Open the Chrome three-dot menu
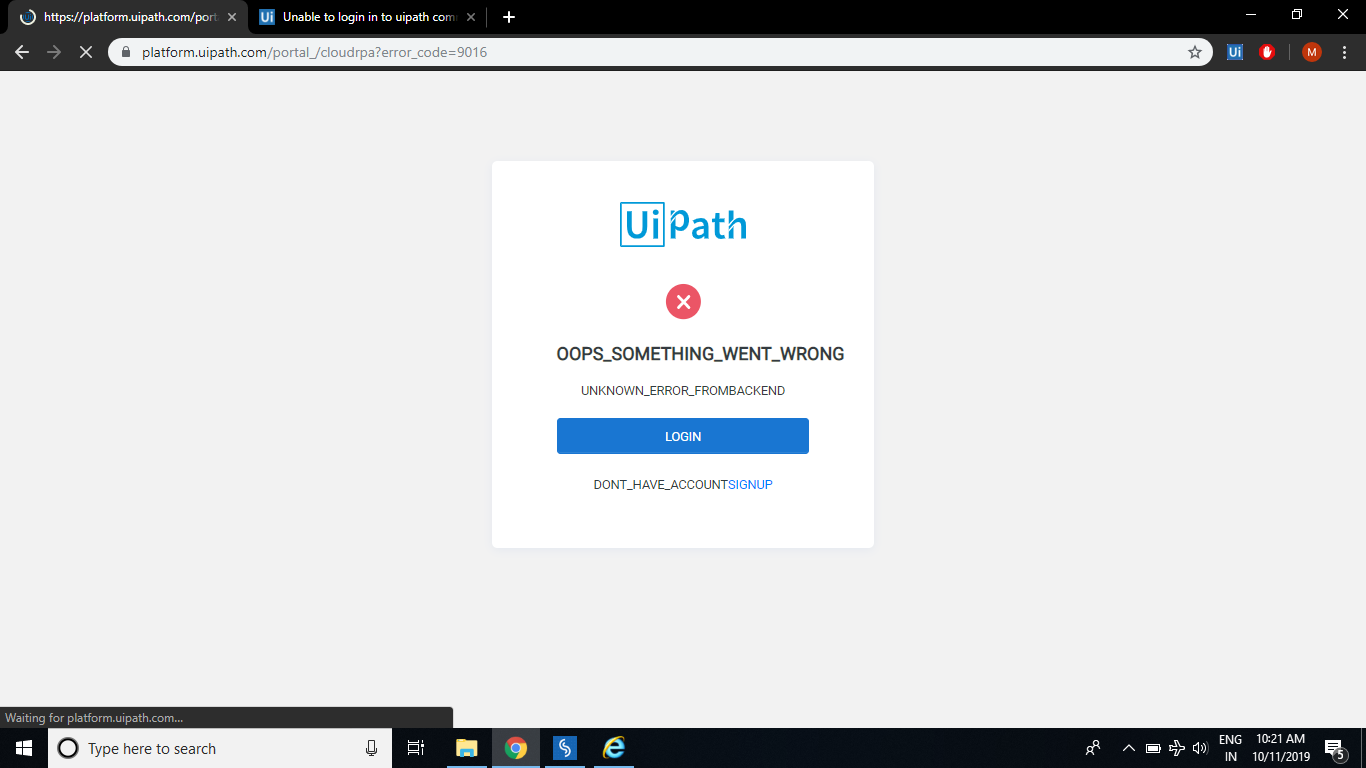This screenshot has height=768, width=1366. coord(1344,52)
